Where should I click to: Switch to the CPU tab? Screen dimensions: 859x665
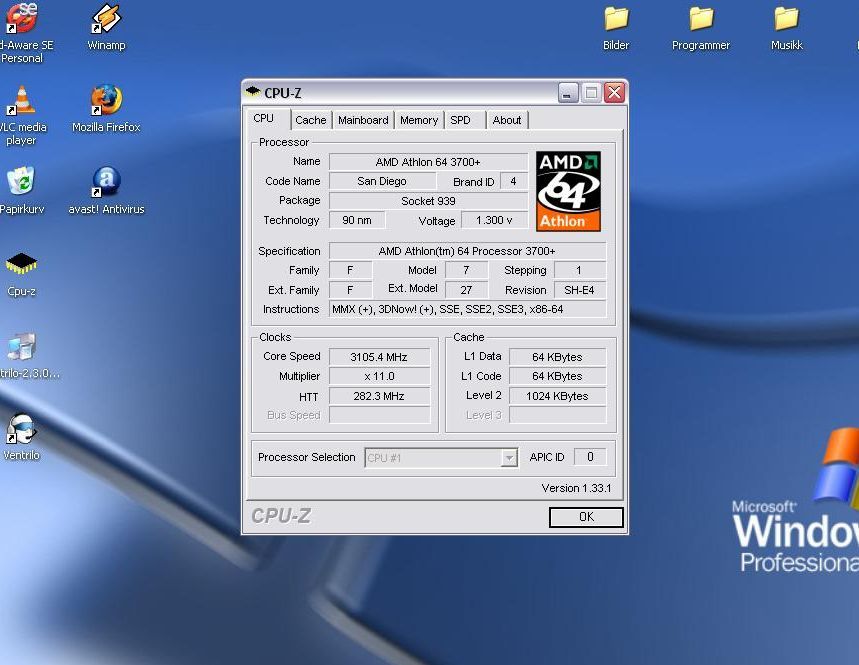point(264,119)
